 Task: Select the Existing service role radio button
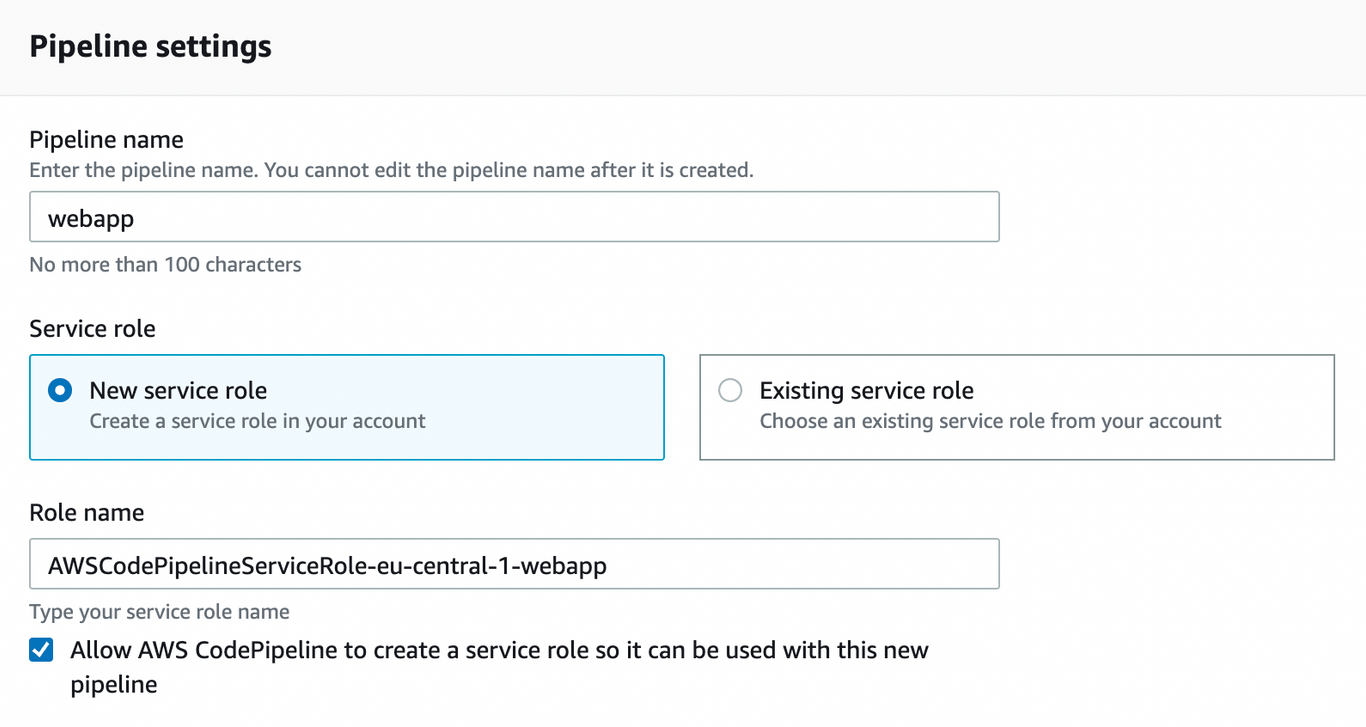tap(729, 390)
